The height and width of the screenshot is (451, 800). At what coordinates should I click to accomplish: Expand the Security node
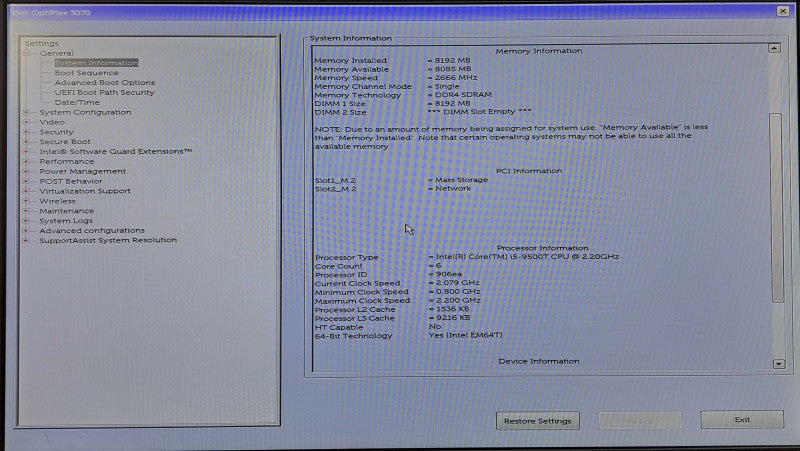point(27,132)
